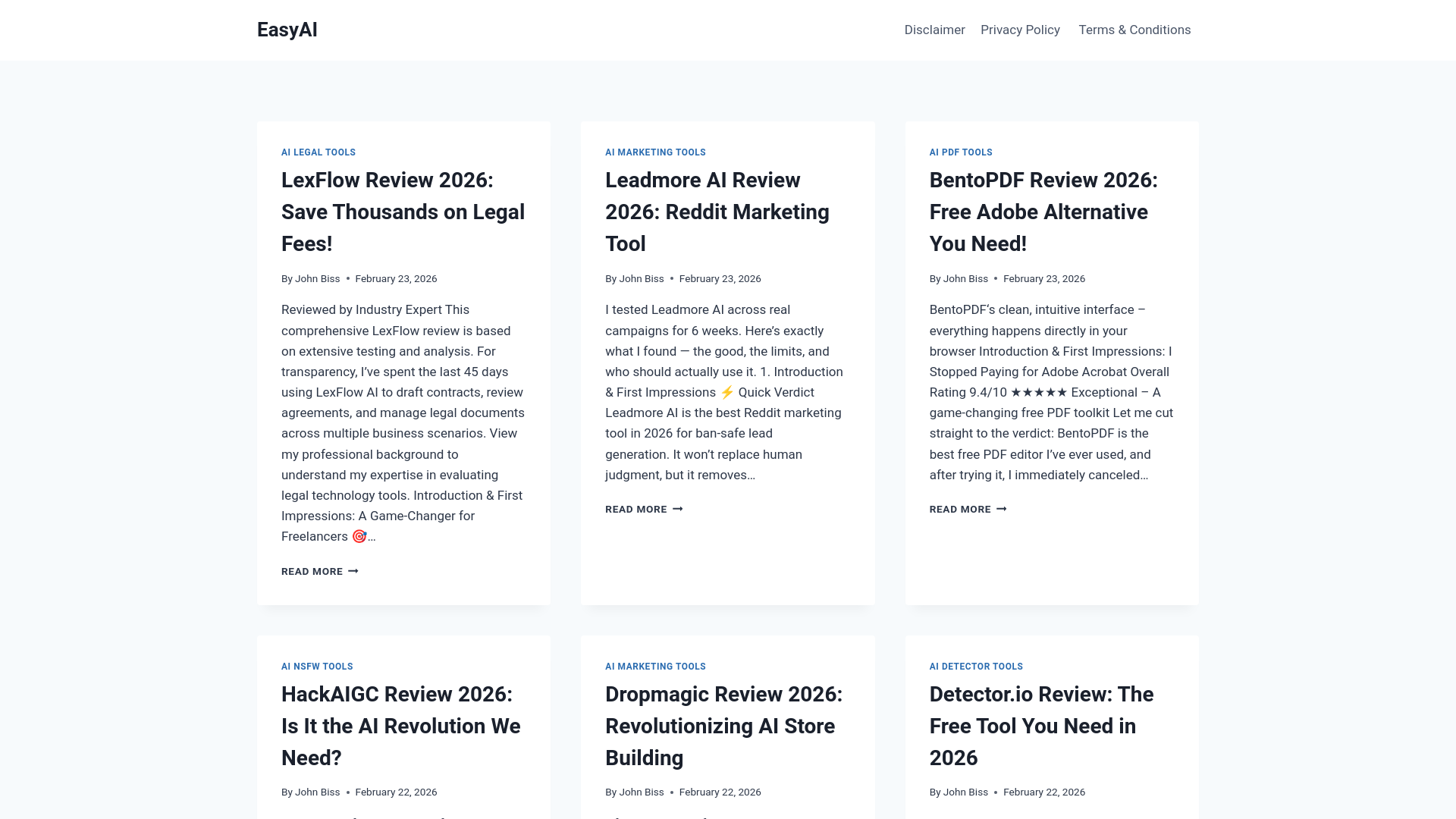Image resolution: width=1456 pixels, height=819 pixels.
Task: Click John Biss author on Dropmagic post
Action: [x=642, y=792]
